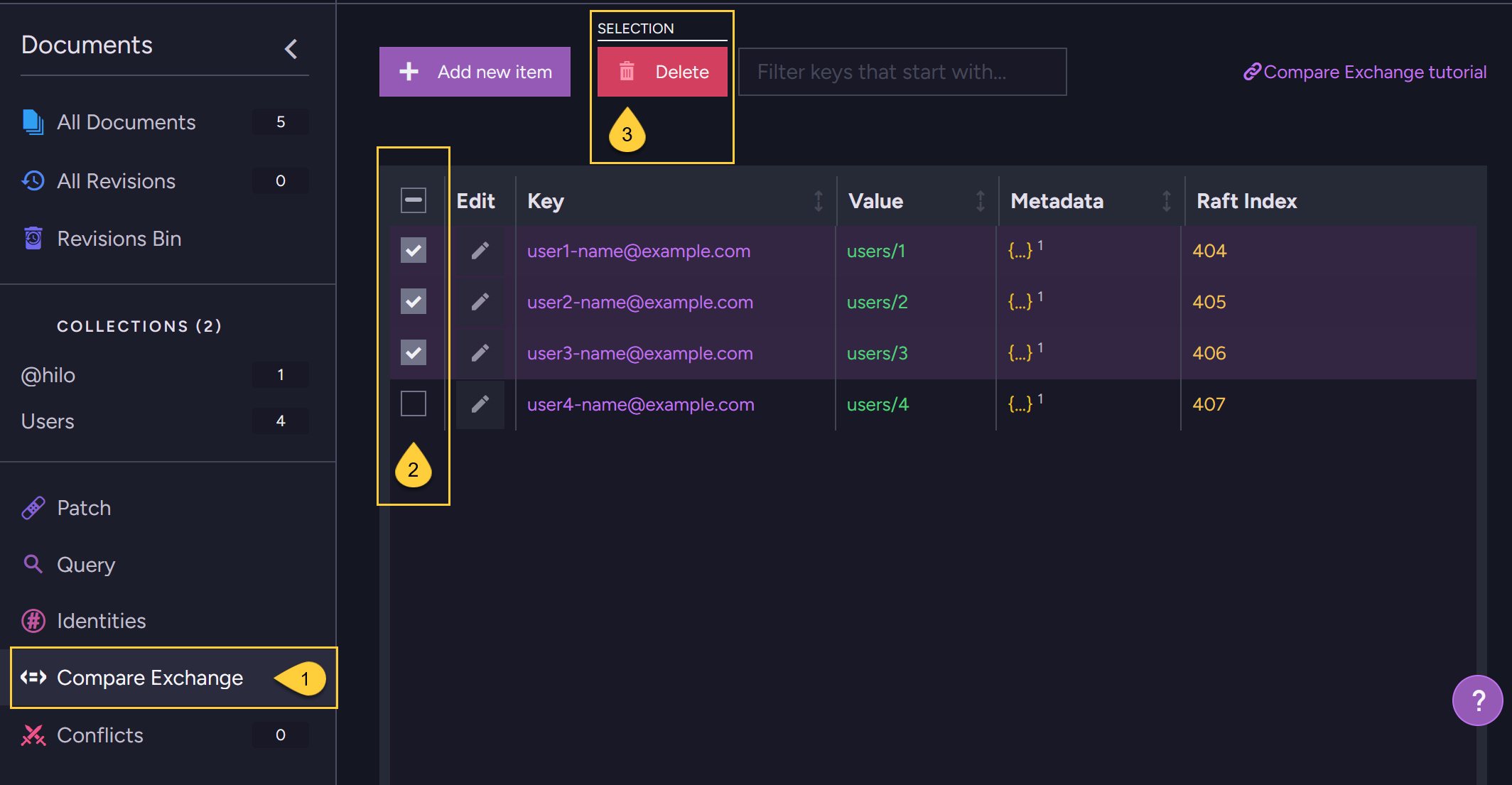Collapse the Documents sidebar with chevron
The height and width of the screenshot is (785, 1512).
pos(291,48)
